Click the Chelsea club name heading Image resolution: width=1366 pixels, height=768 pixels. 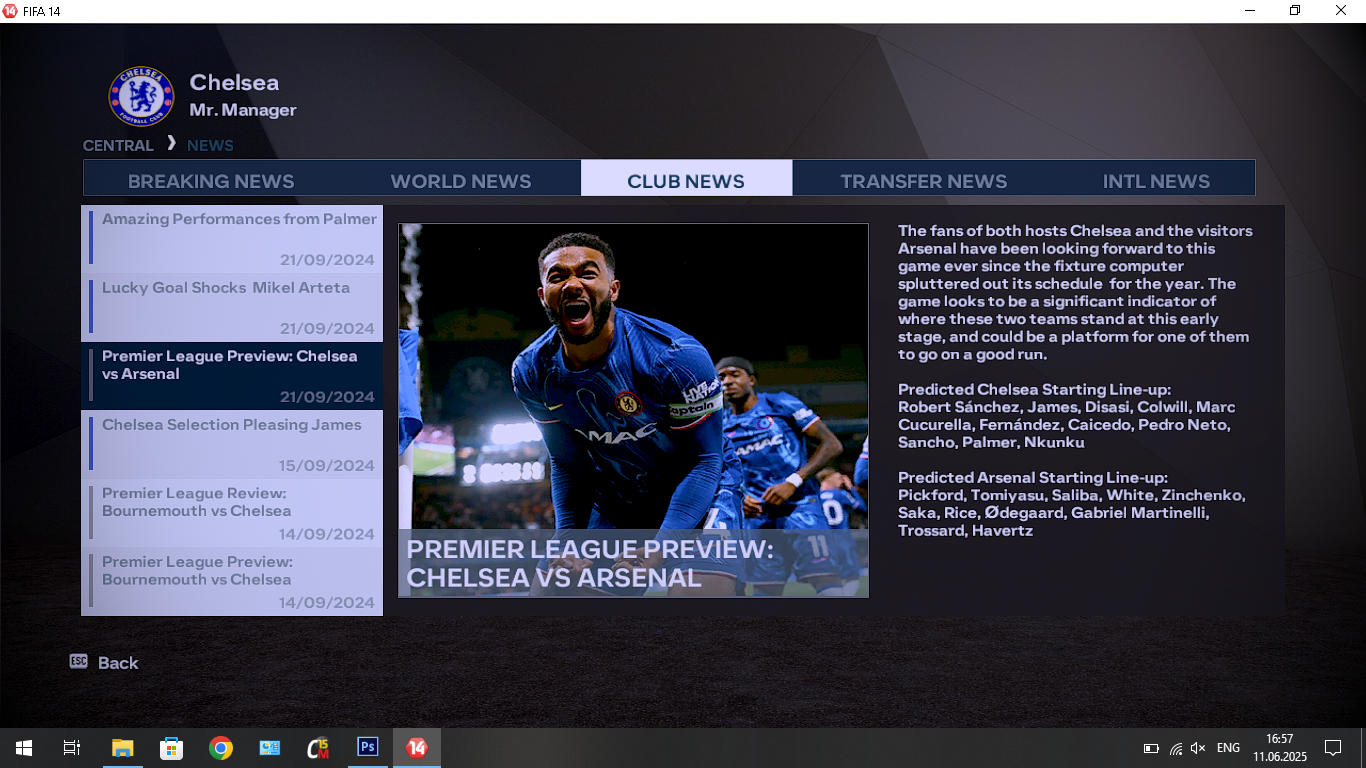(x=234, y=82)
